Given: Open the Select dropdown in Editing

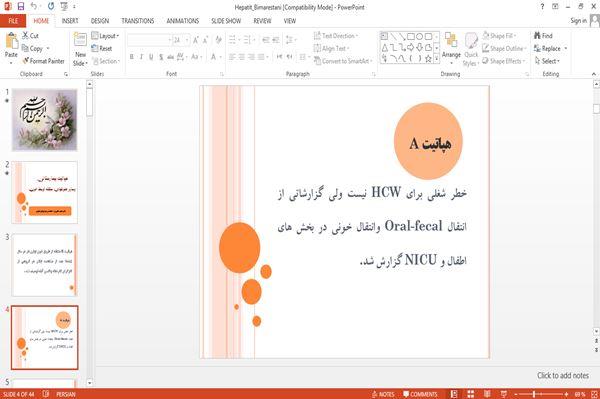Looking at the screenshot, I should click(x=547, y=61).
